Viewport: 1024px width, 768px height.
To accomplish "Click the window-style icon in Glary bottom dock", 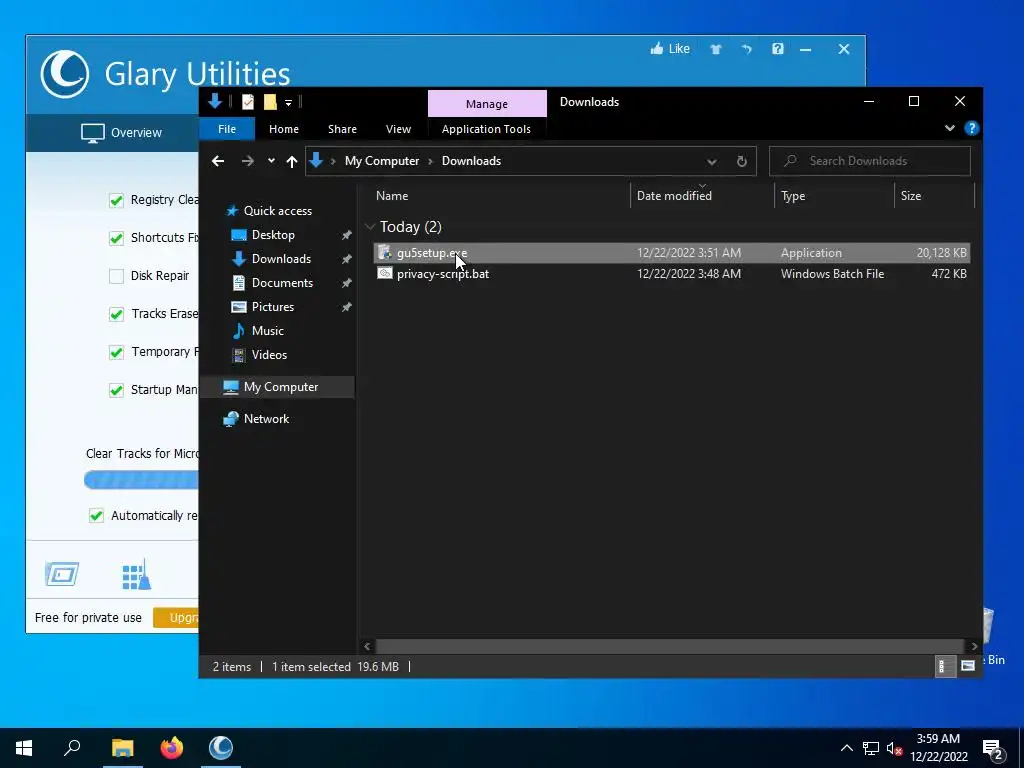I will pos(62,574).
